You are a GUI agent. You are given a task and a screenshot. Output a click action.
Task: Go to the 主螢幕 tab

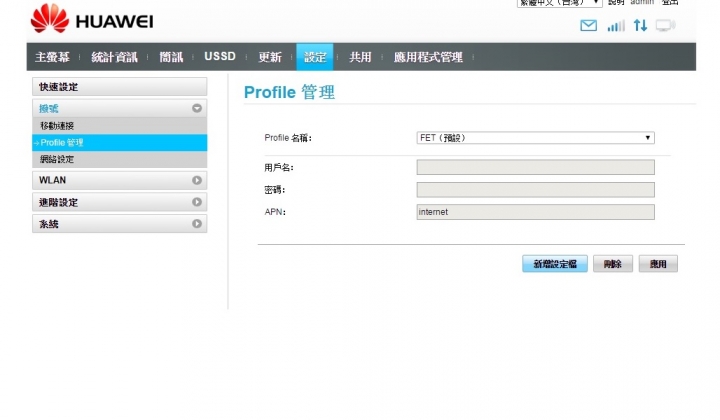click(52, 57)
